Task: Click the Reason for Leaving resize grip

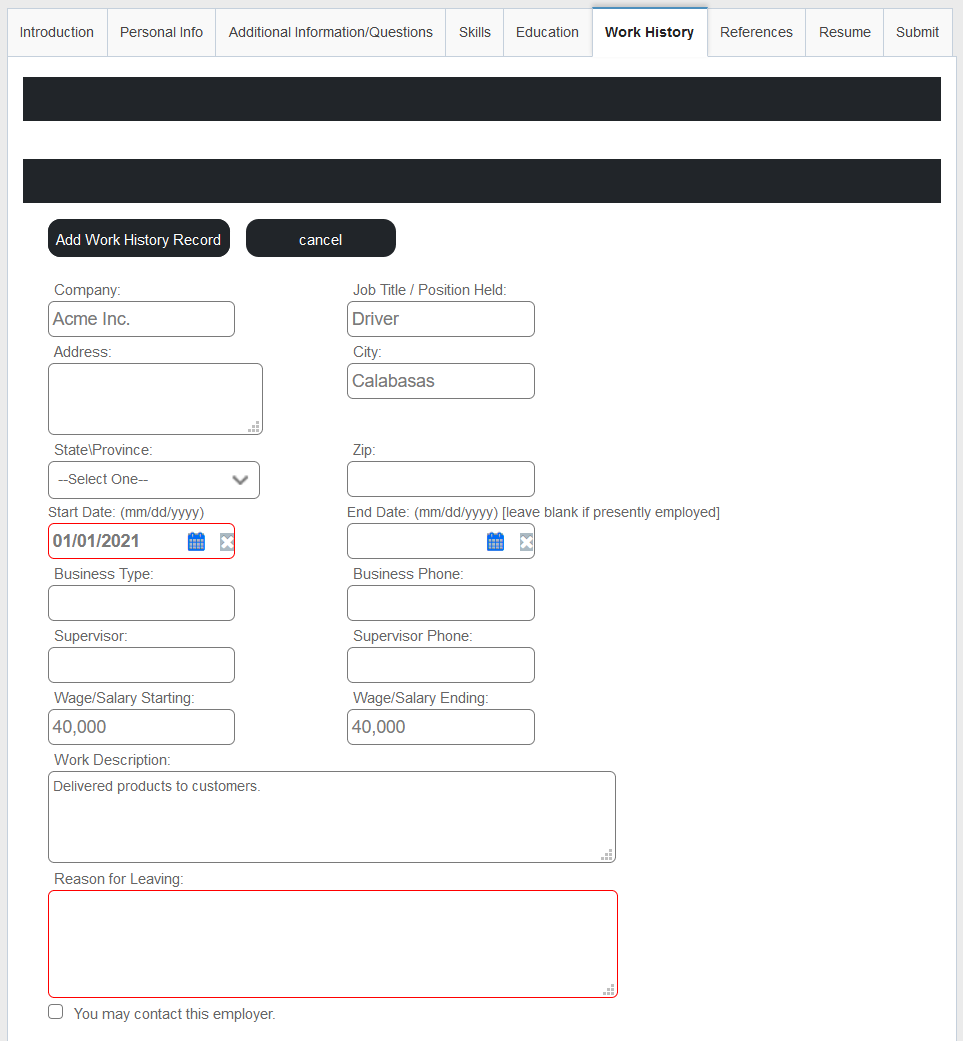Action: (609, 989)
